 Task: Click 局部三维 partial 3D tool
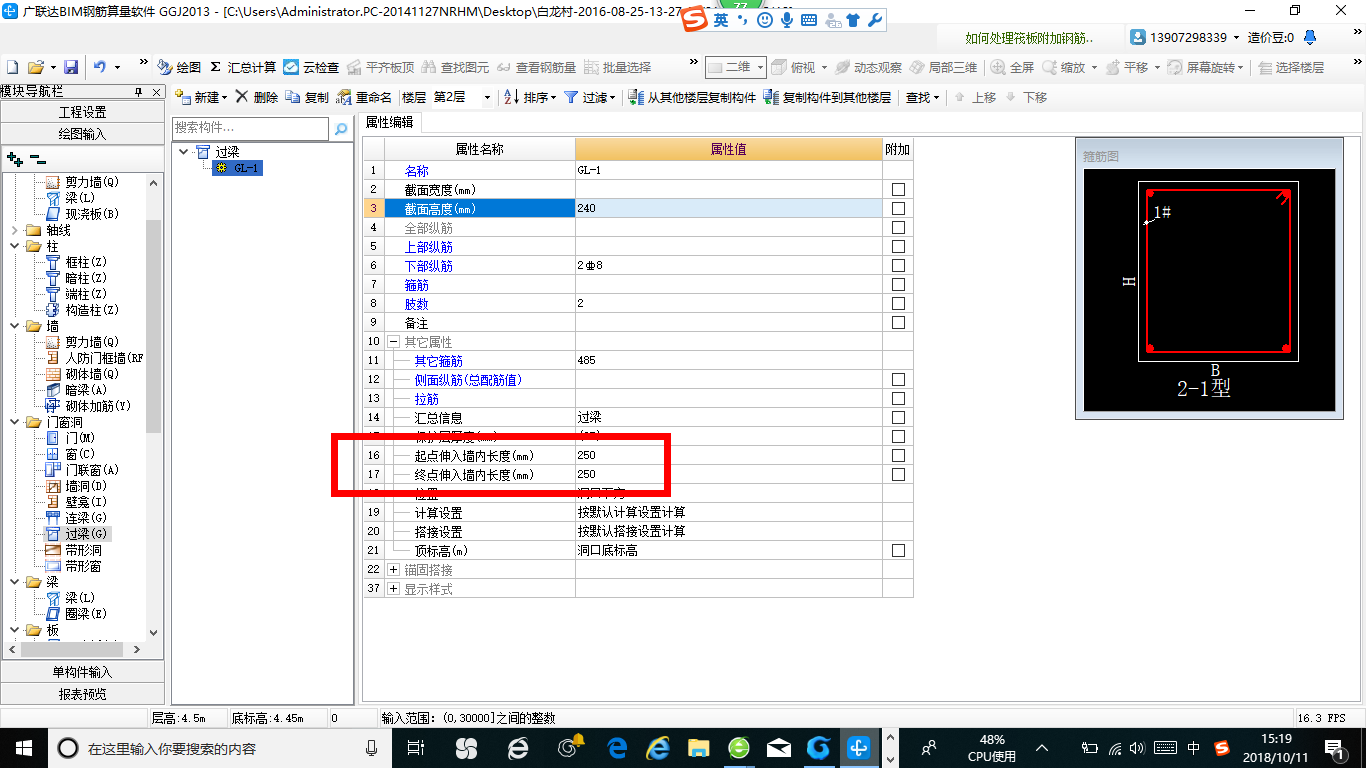coord(943,67)
